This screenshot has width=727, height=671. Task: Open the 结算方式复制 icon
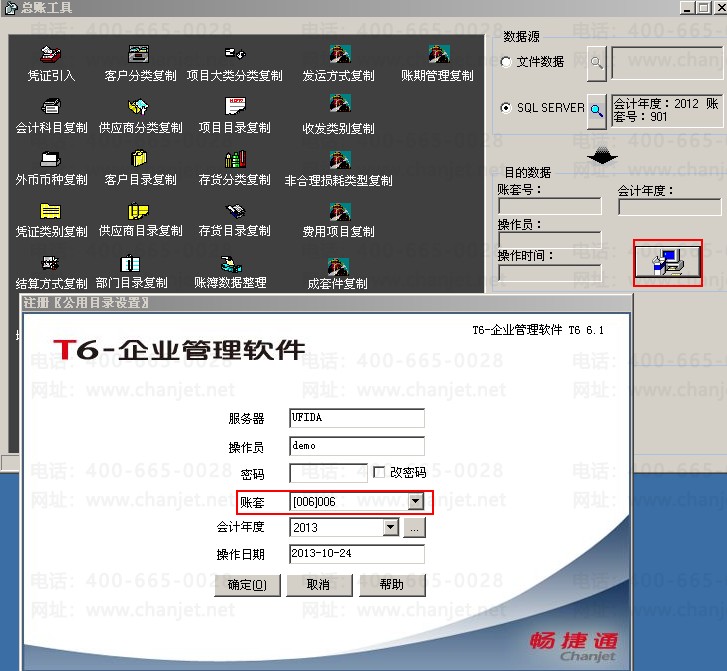pyautogui.click(x=50, y=263)
